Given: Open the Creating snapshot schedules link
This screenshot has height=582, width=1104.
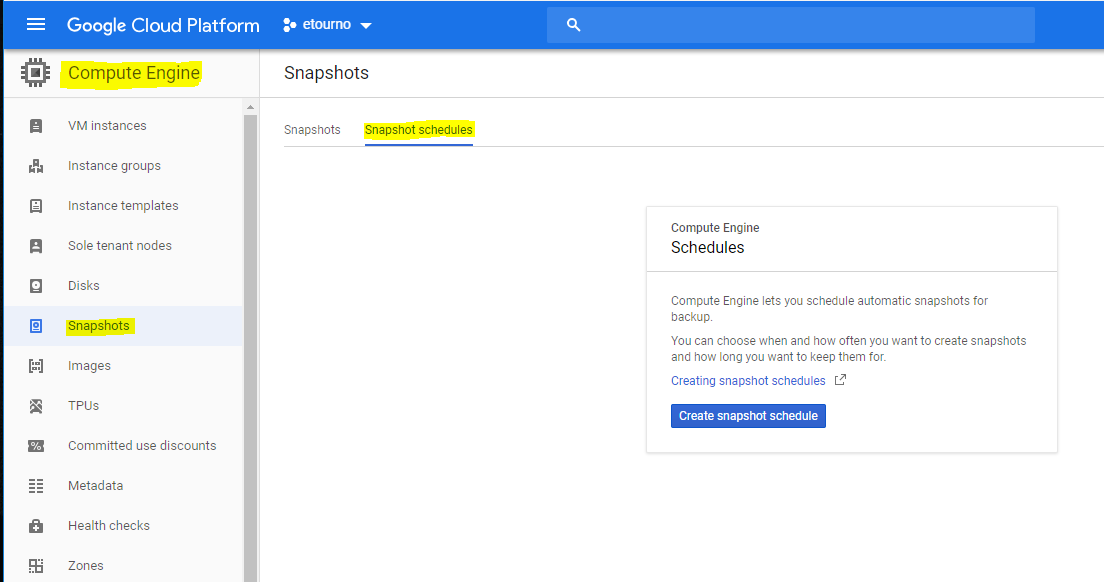Looking at the screenshot, I should click(x=748, y=381).
